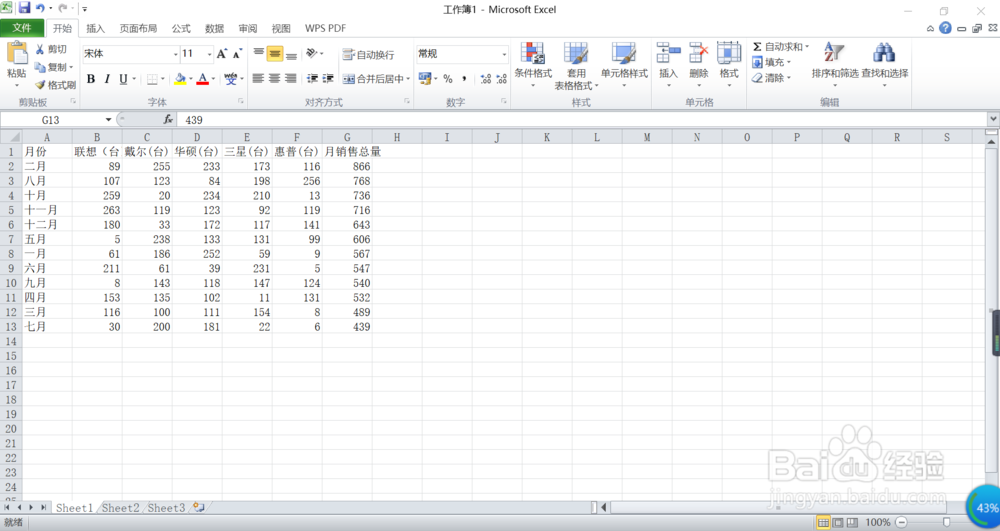Image resolution: width=1000 pixels, height=531 pixels.
Task: Click the phonetic guide (文) icon
Action: [230, 79]
